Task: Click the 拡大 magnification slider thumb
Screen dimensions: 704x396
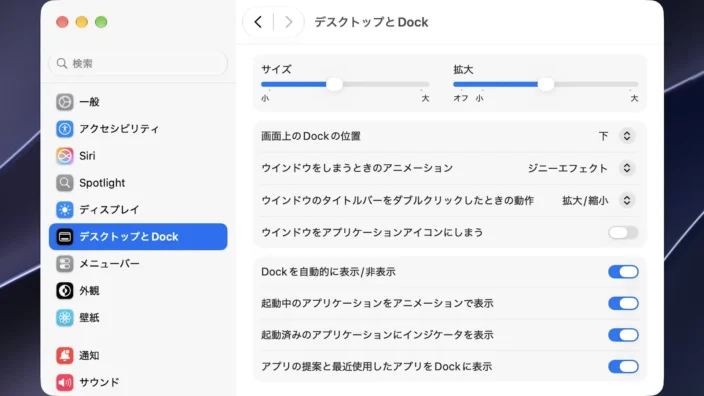Action: [x=546, y=84]
